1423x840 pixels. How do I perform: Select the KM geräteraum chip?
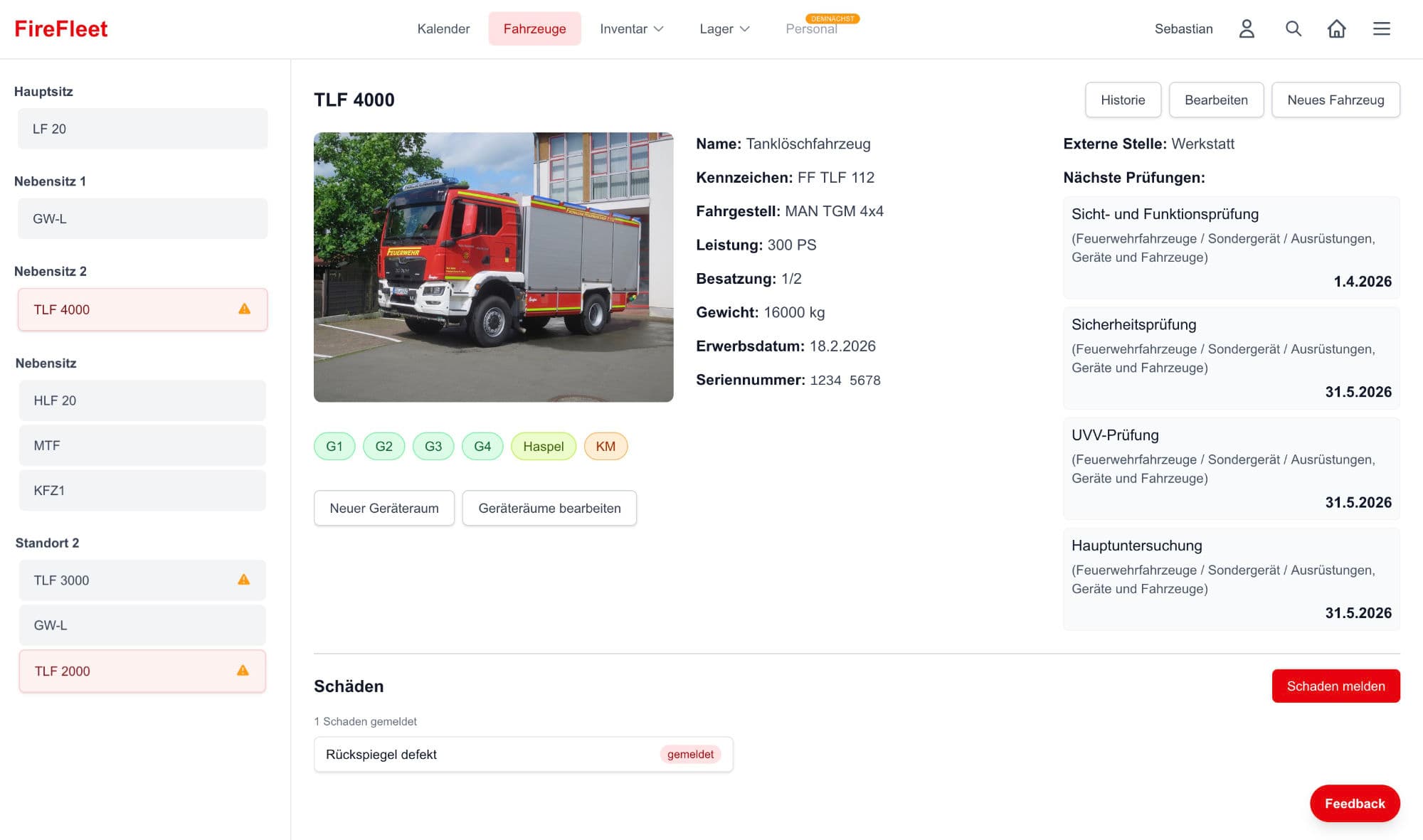(605, 446)
